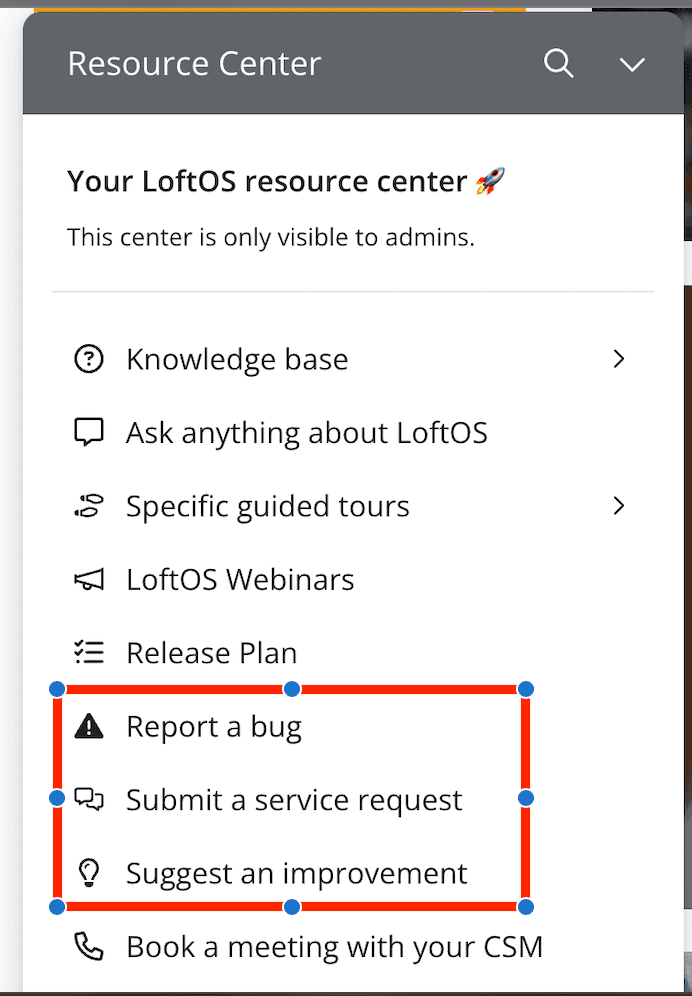Open the Knowledge base entry
This screenshot has height=996, width=692.
click(237, 359)
